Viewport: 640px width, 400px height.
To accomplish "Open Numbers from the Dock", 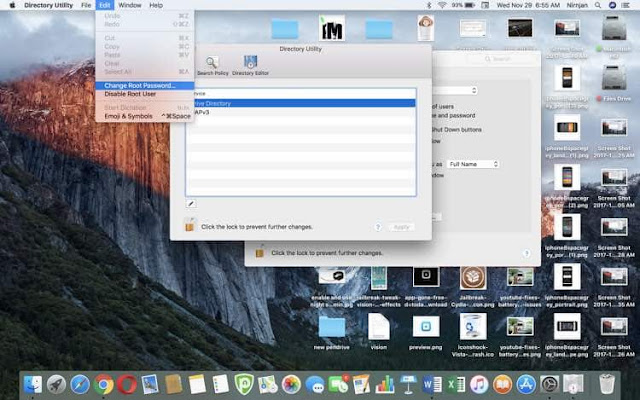I will [385, 385].
